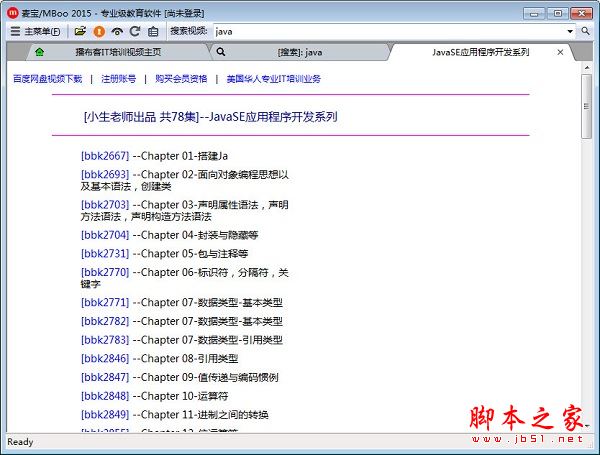Click the eye view toolbar icon
The image size is (600, 455).
pos(117,32)
